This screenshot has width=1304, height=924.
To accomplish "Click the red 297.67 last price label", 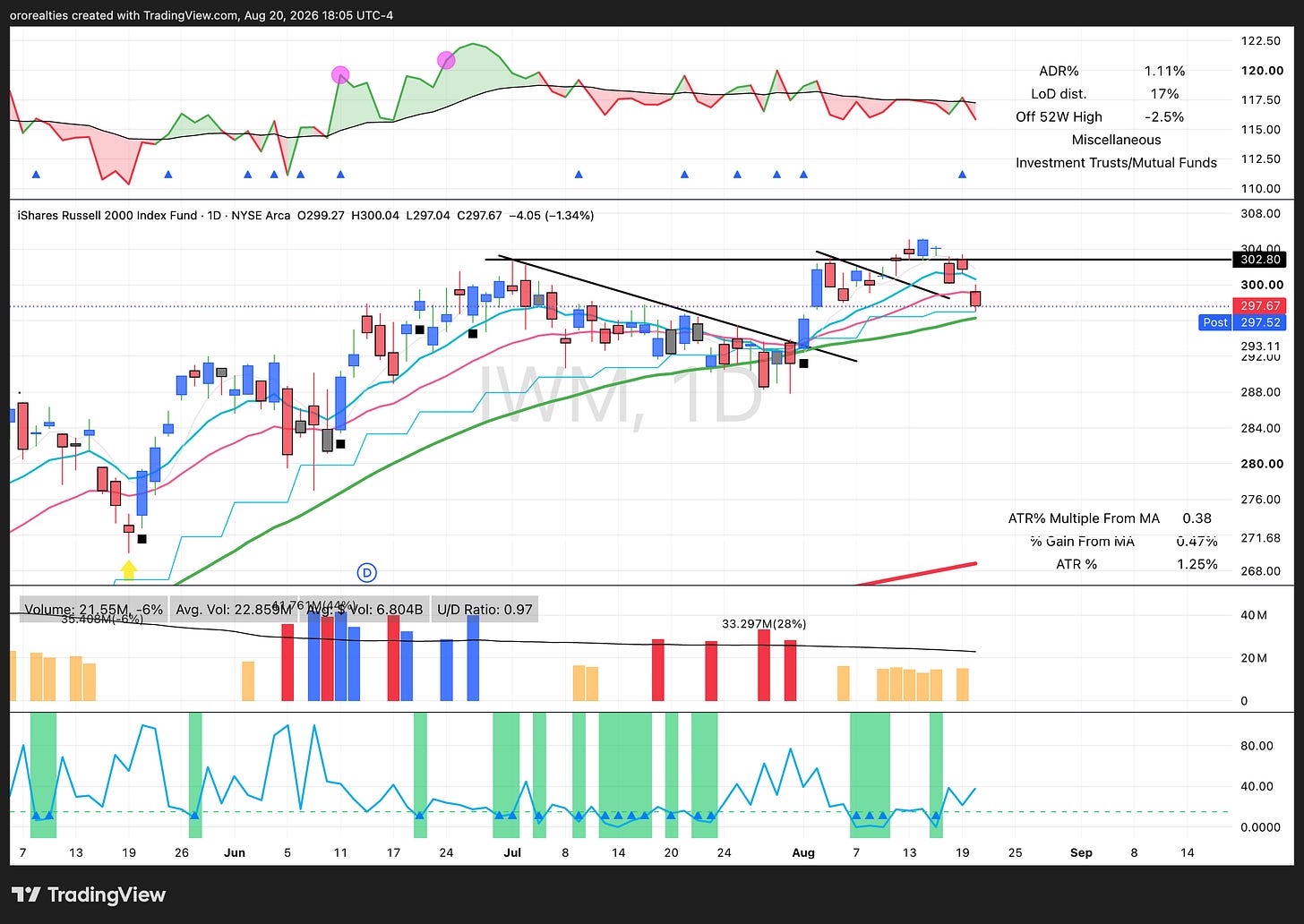I will [x=1260, y=306].
